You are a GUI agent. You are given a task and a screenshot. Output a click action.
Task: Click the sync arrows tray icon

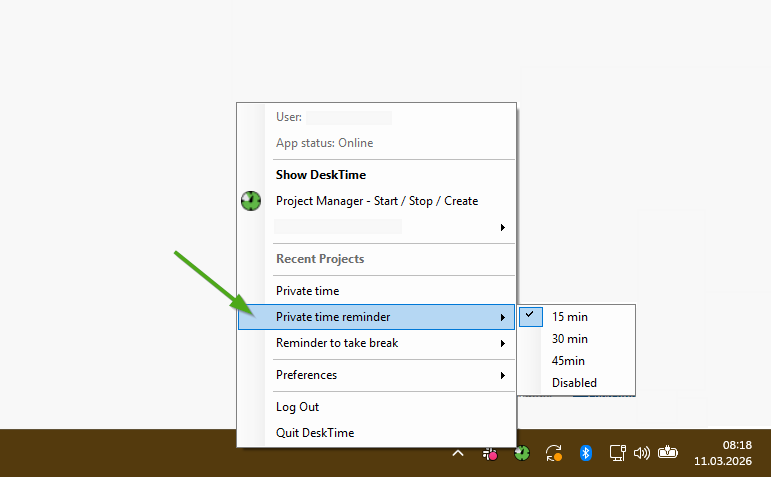[554, 453]
